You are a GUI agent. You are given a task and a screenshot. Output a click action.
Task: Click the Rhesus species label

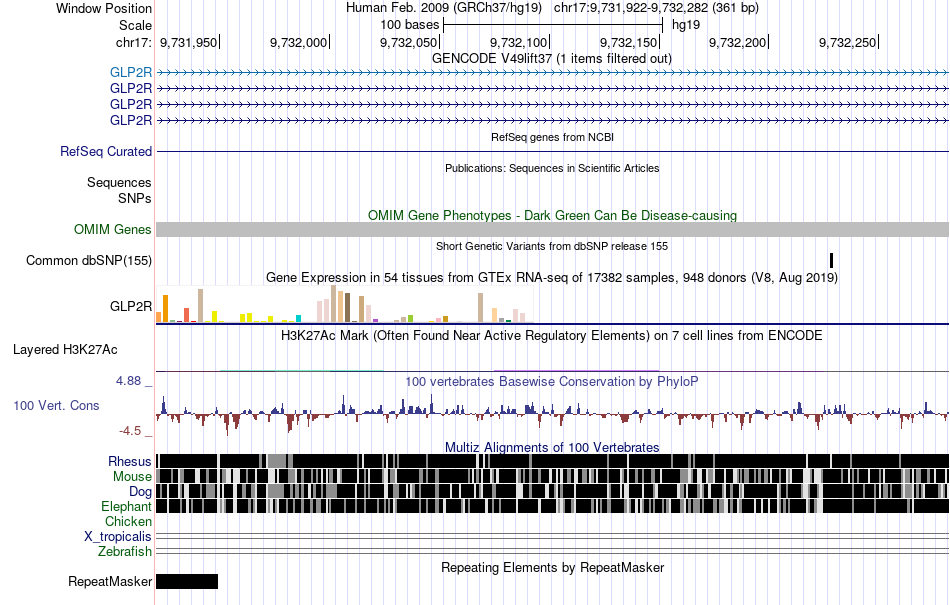point(130,461)
